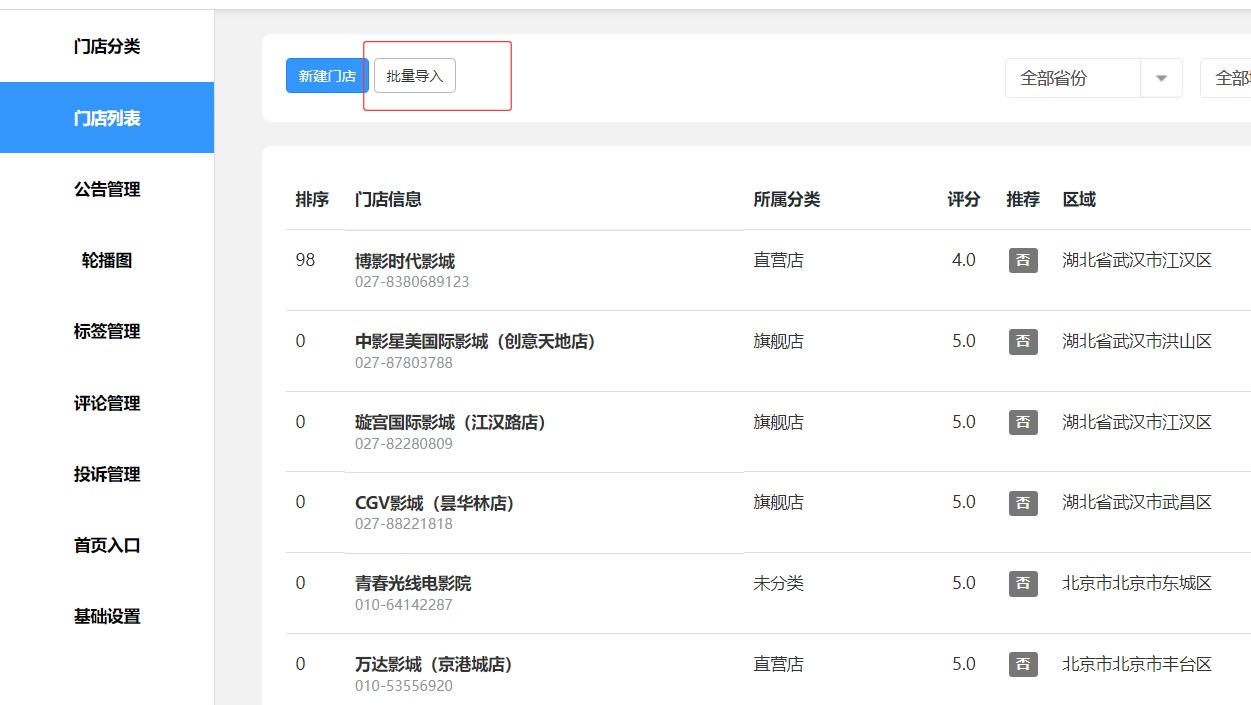The image size is (1251, 705).
Task: Select 门店列表 sidebar item
Action: [x=107, y=118]
